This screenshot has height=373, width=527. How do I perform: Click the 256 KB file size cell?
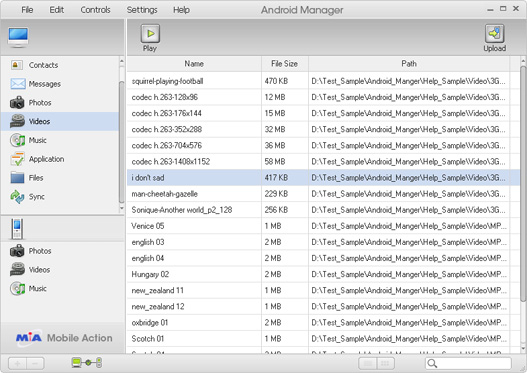point(285,210)
